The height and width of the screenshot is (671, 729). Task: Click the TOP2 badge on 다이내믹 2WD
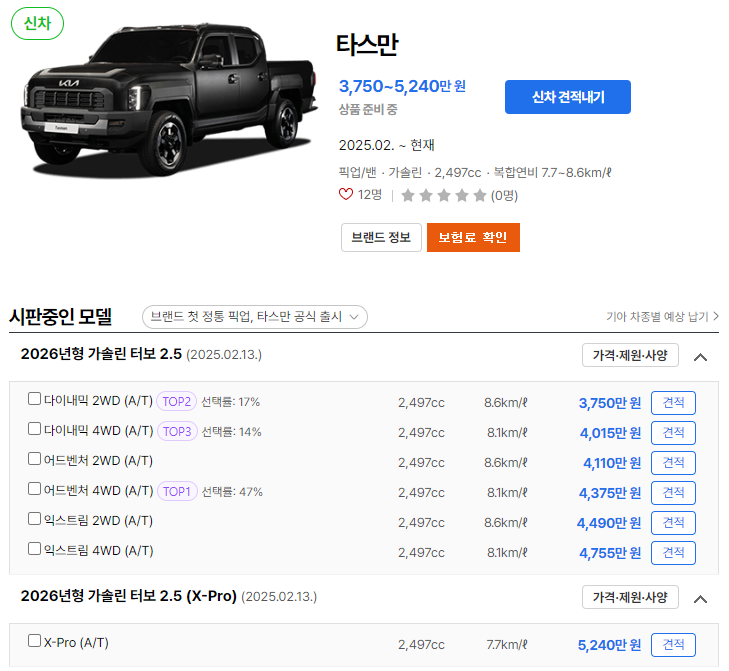tap(176, 401)
